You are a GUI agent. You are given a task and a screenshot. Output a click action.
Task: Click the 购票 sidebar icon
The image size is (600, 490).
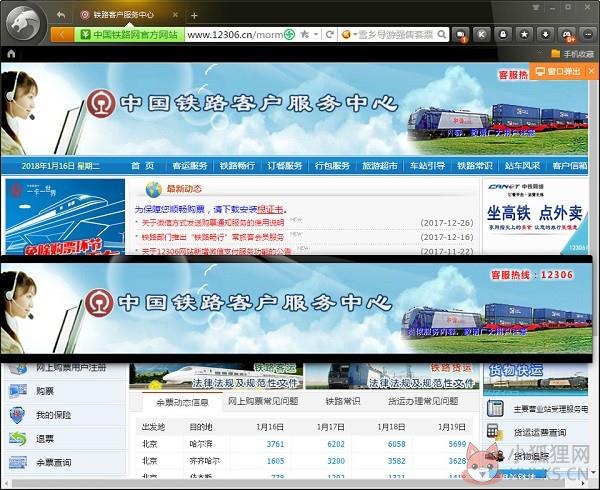(x=18, y=391)
